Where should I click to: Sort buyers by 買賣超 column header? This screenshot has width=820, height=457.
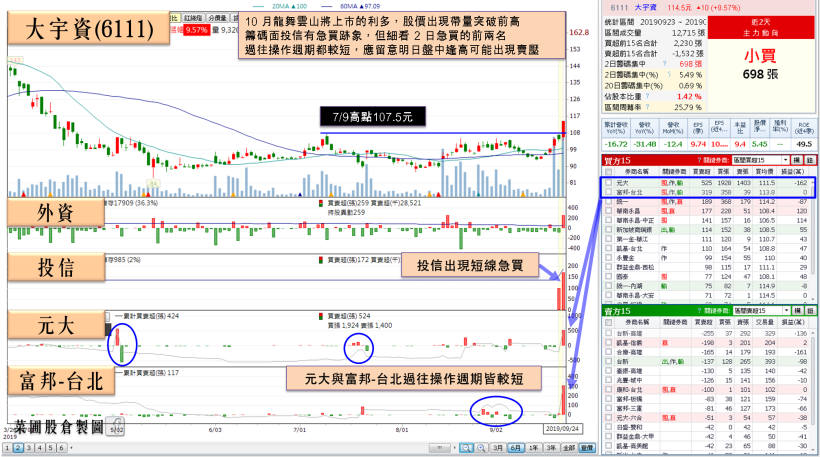click(702, 172)
